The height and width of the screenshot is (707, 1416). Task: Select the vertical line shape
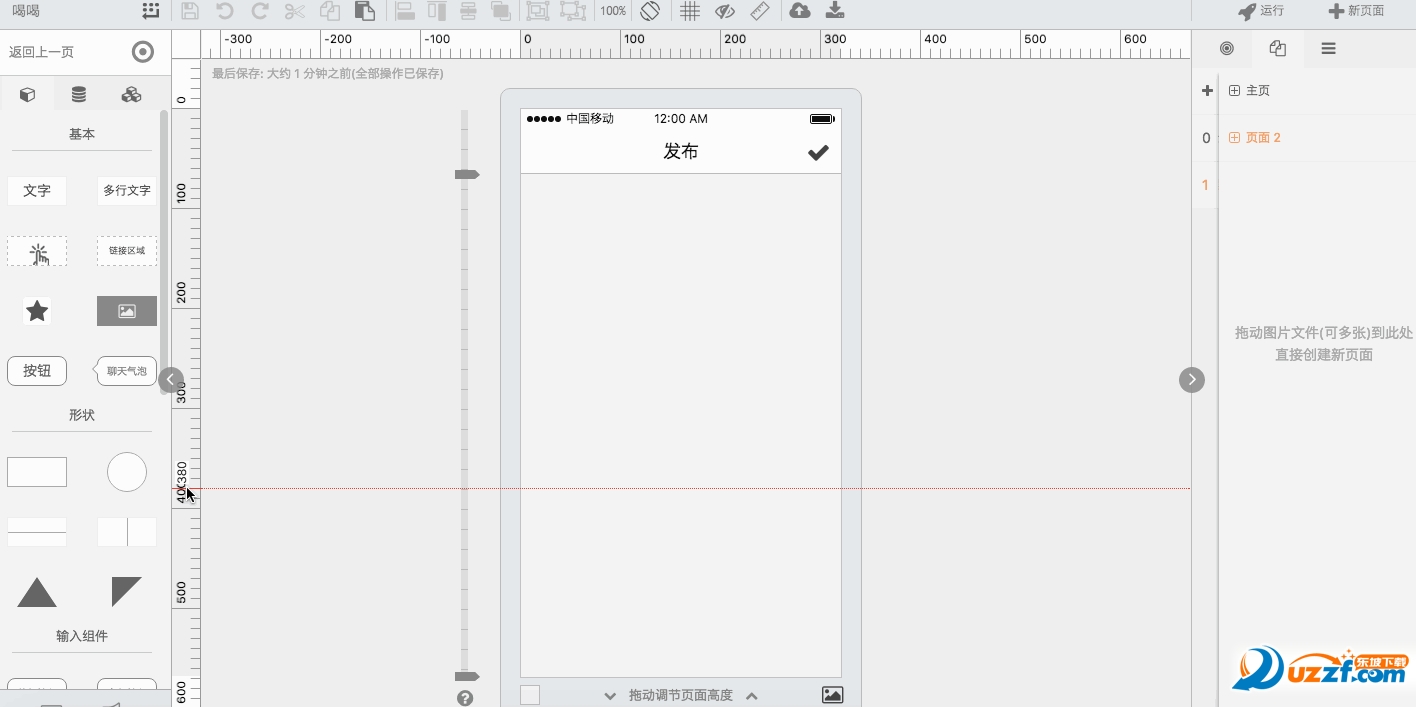click(x=127, y=532)
